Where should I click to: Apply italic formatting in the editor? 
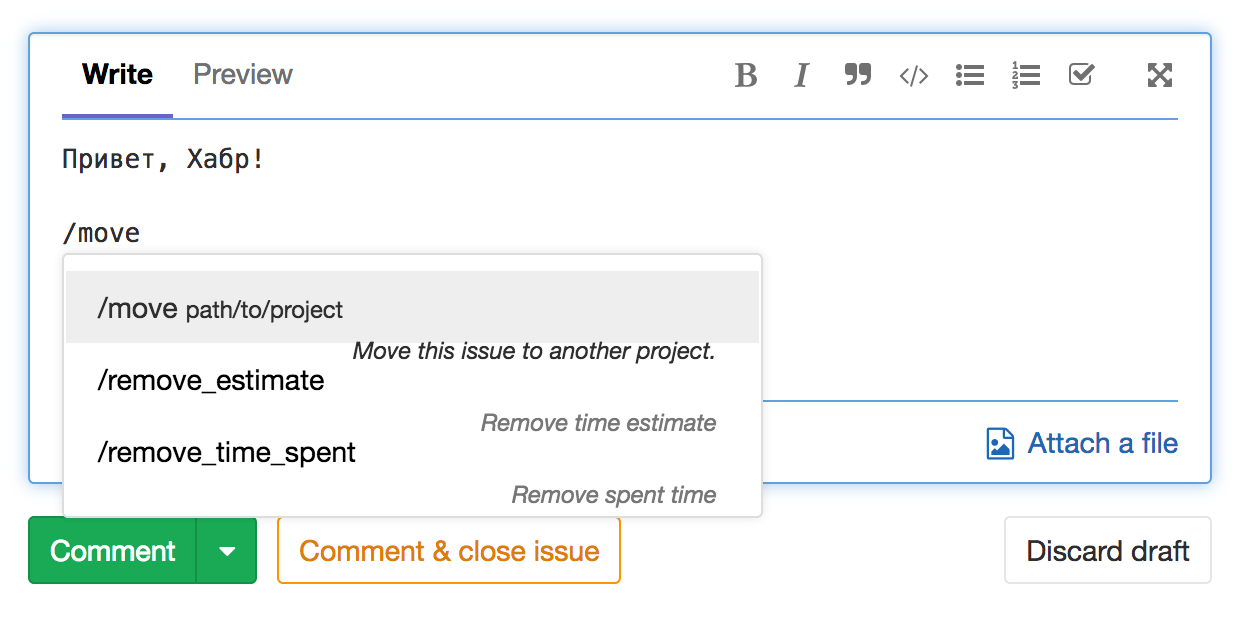click(x=801, y=74)
